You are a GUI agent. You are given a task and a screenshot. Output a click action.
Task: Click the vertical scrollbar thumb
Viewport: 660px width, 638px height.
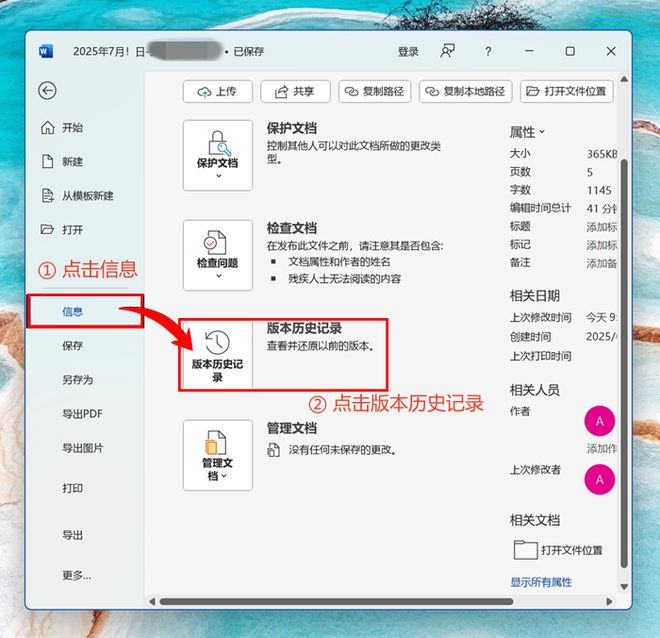(624, 364)
